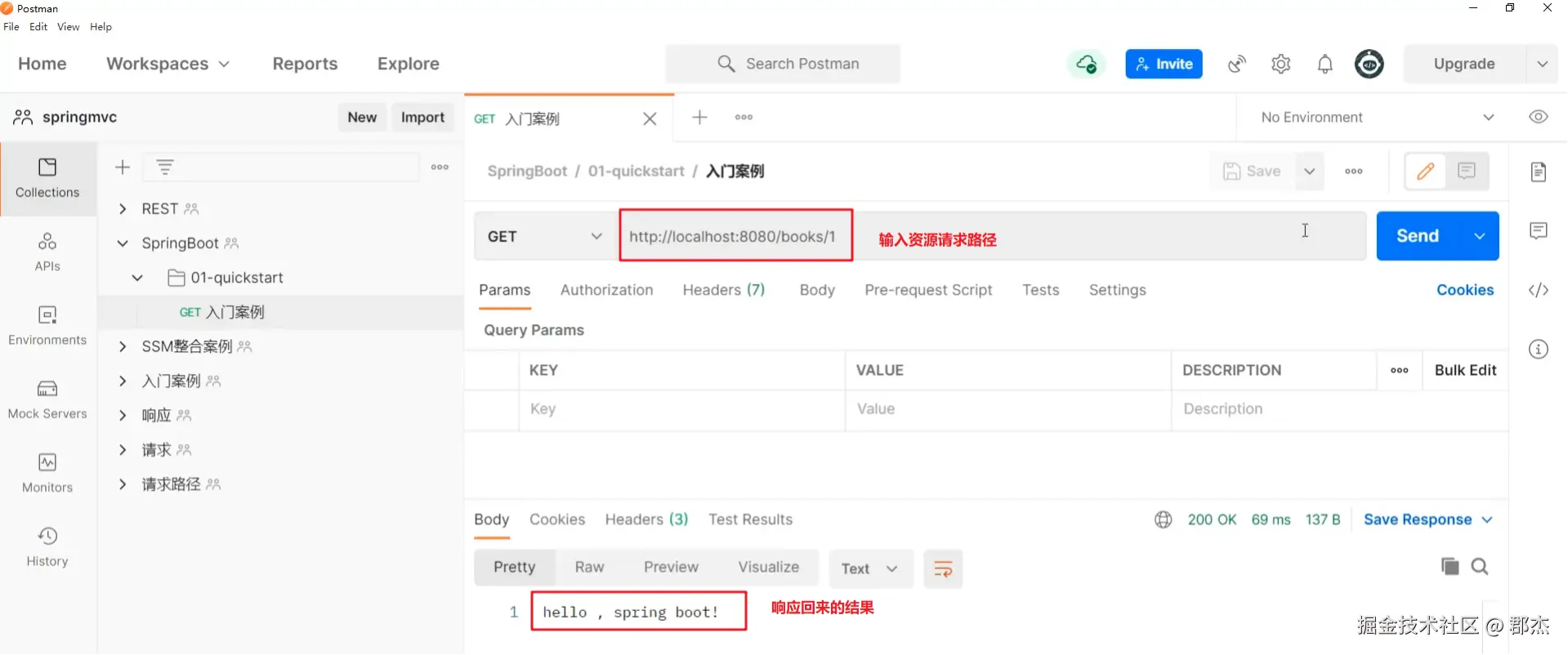Open the Mock Servers sidebar panel
The image size is (1568, 655).
(x=47, y=399)
